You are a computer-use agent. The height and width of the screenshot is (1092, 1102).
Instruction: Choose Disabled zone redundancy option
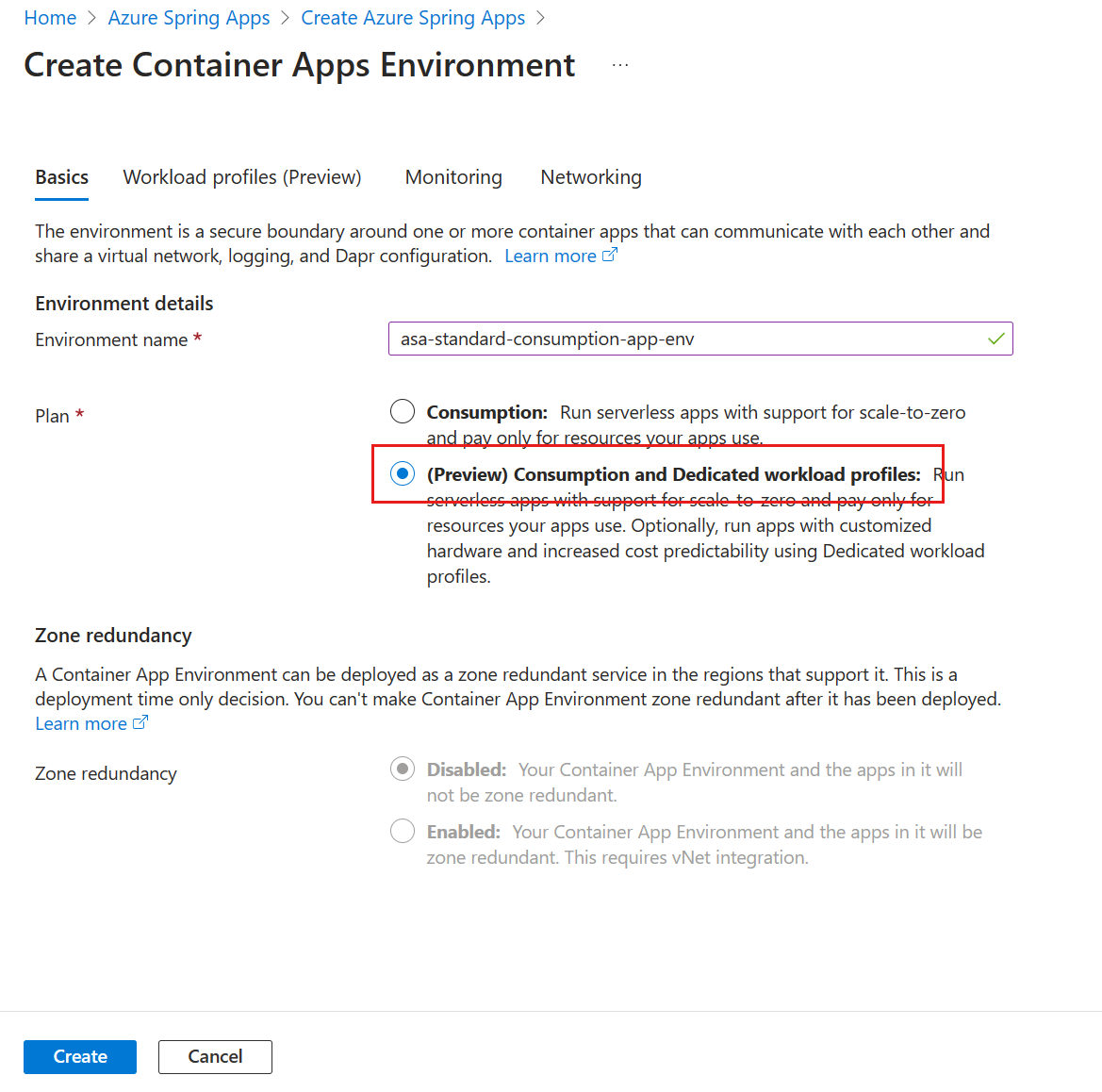click(x=403, y=769)
